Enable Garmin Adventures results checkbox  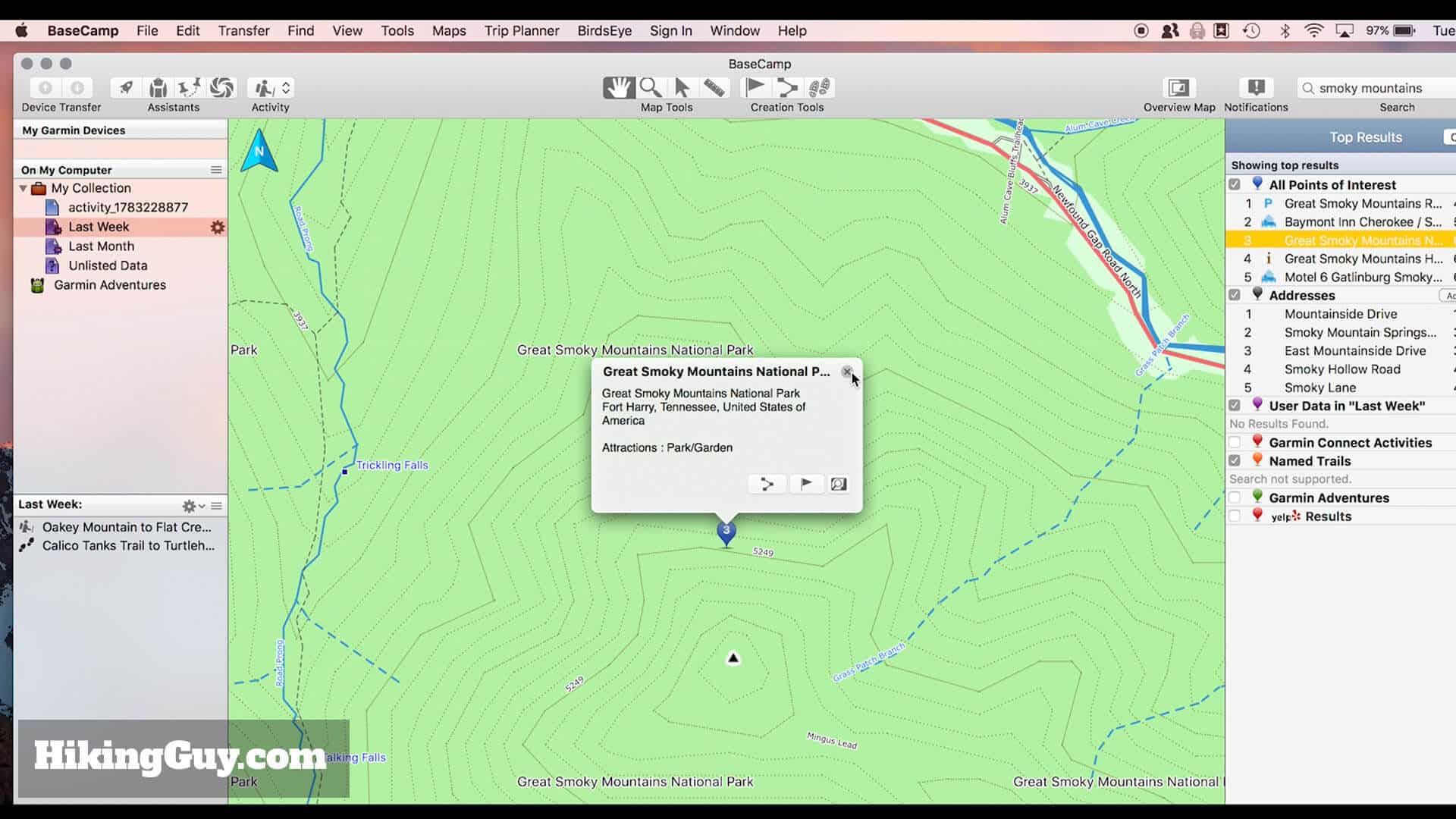tap(1235, 497)
